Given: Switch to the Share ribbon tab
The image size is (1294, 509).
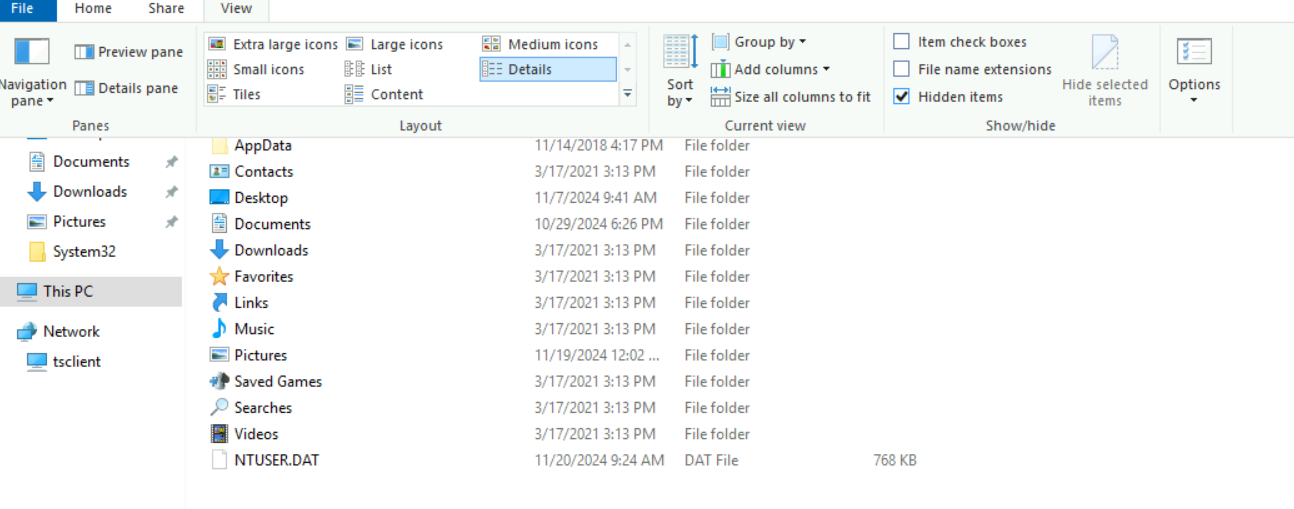Looking at the screenshot, I should click(166, 9).
